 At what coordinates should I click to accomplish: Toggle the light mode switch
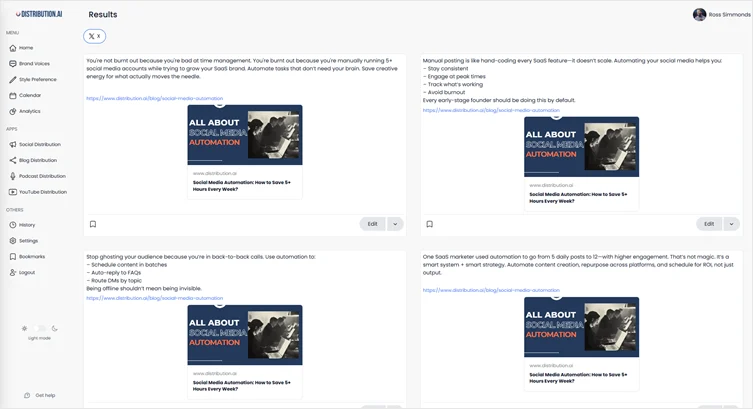click(40, 328)
